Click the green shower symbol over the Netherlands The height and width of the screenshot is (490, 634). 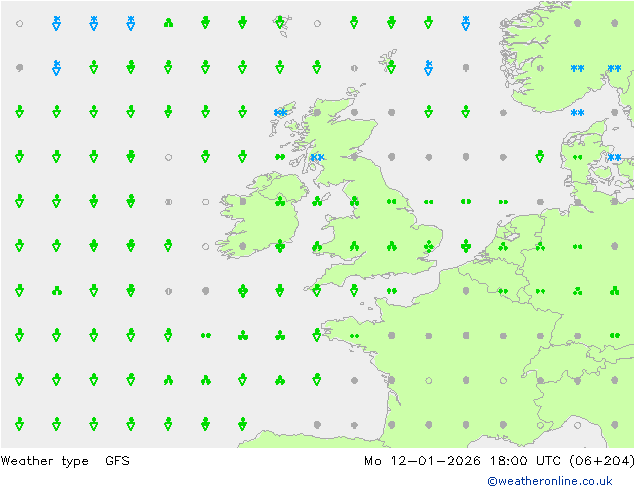click(x=503, y=246)
